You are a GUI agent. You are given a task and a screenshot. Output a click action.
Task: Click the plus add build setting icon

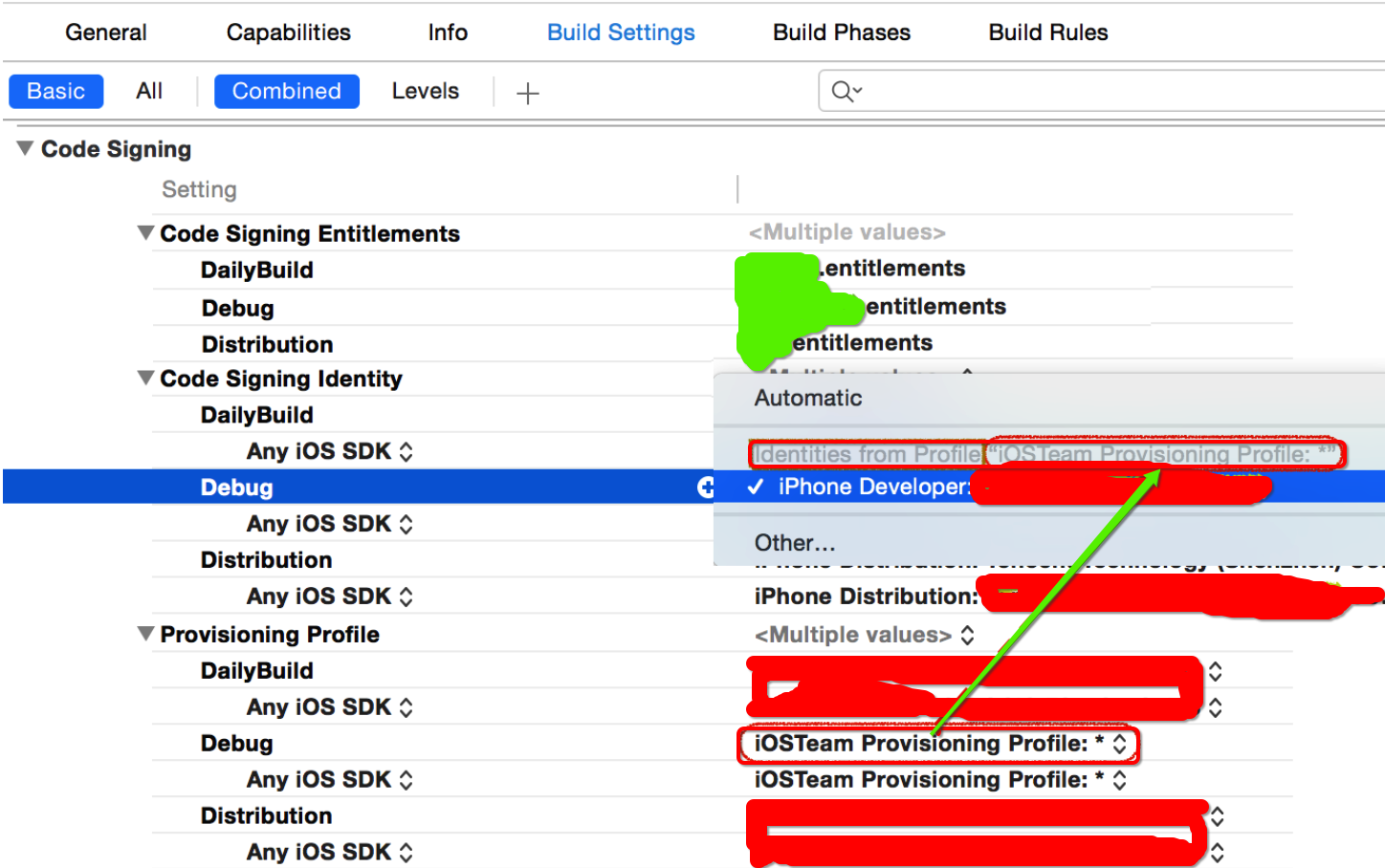tap(527, 93)
